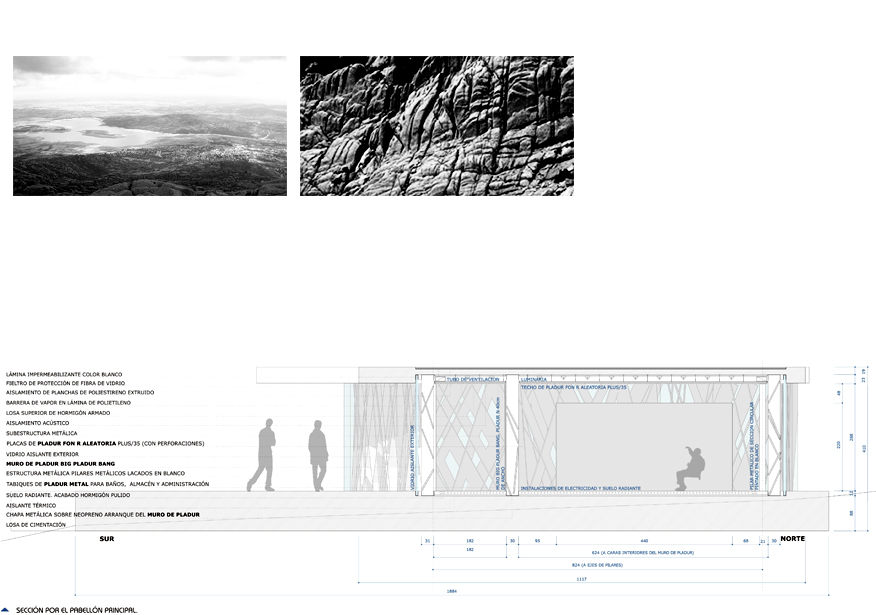
Task: Click the SECCIÓN POR EL PABELLÓN PRINCIPAL caption
Action: [76, 609]
